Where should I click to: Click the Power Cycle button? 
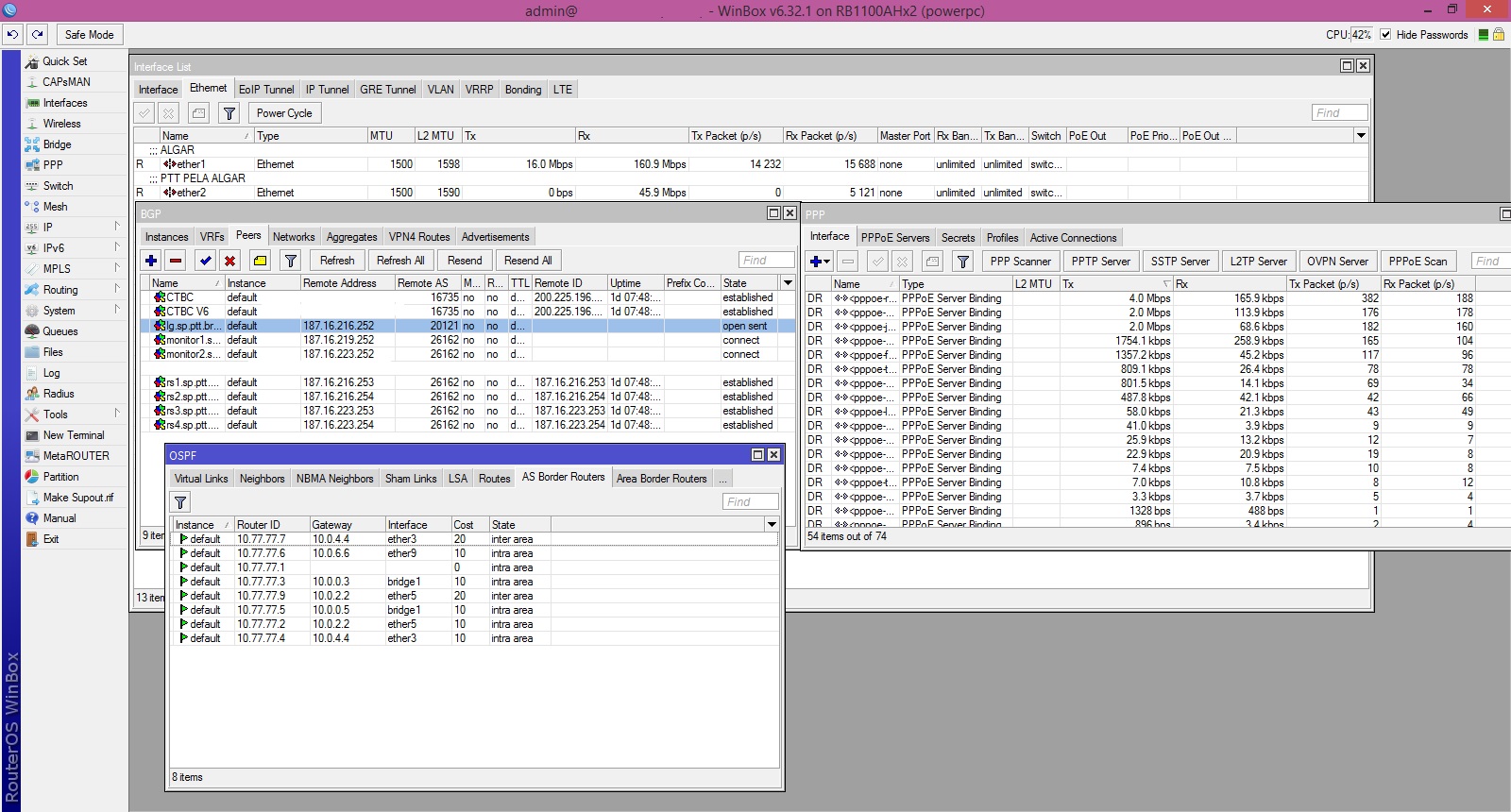(284, 113)
